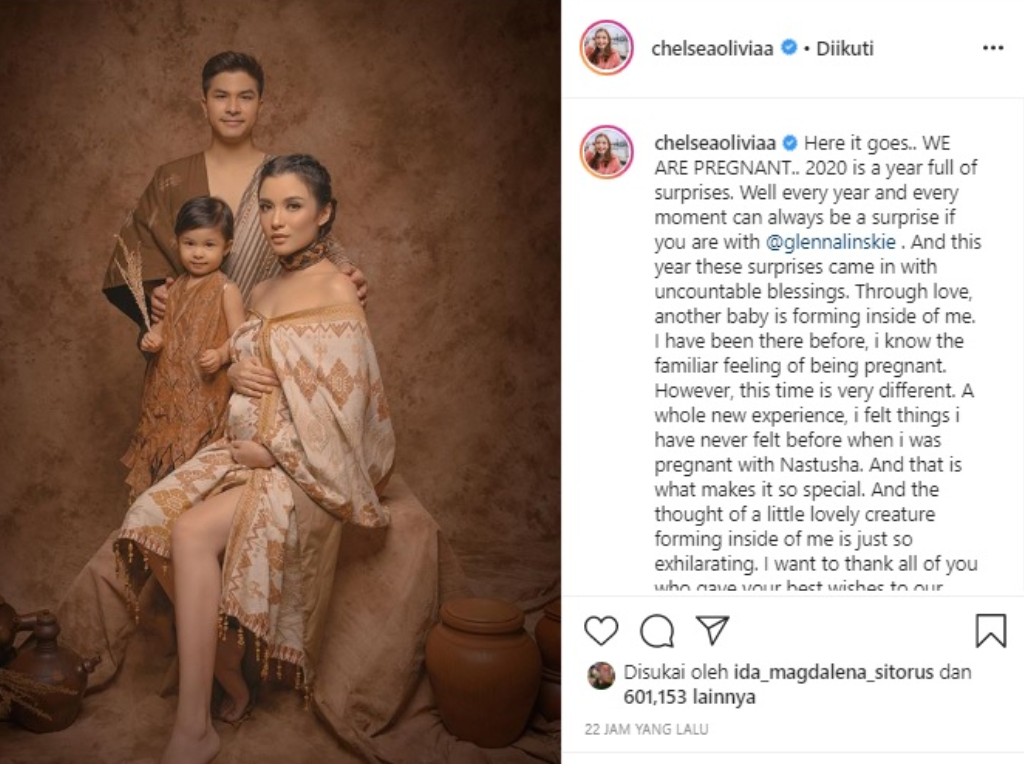
Task: Click chelseaoliviaa username in caption
Action: pos(715,142)
